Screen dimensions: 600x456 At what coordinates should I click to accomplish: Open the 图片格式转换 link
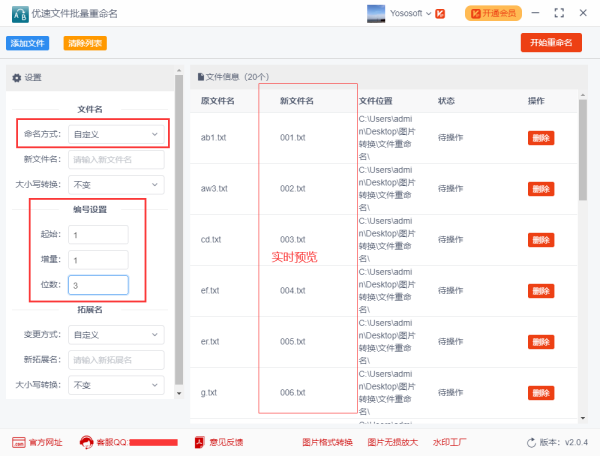(x=327, y=442)
